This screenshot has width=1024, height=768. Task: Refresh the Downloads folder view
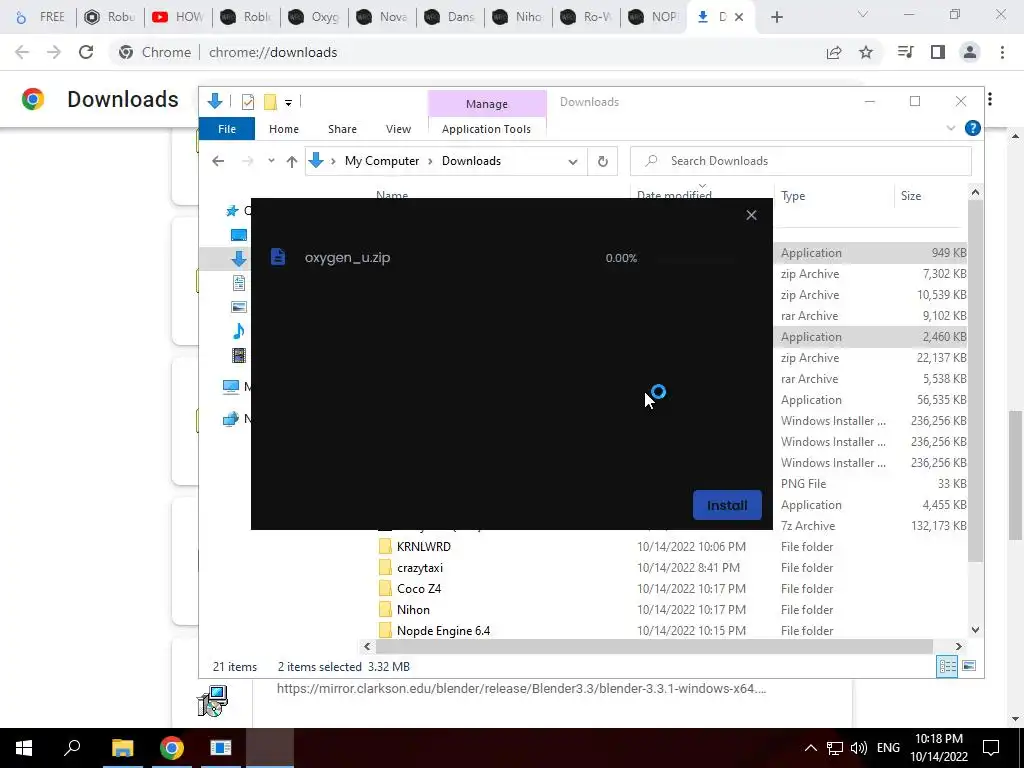603,161
